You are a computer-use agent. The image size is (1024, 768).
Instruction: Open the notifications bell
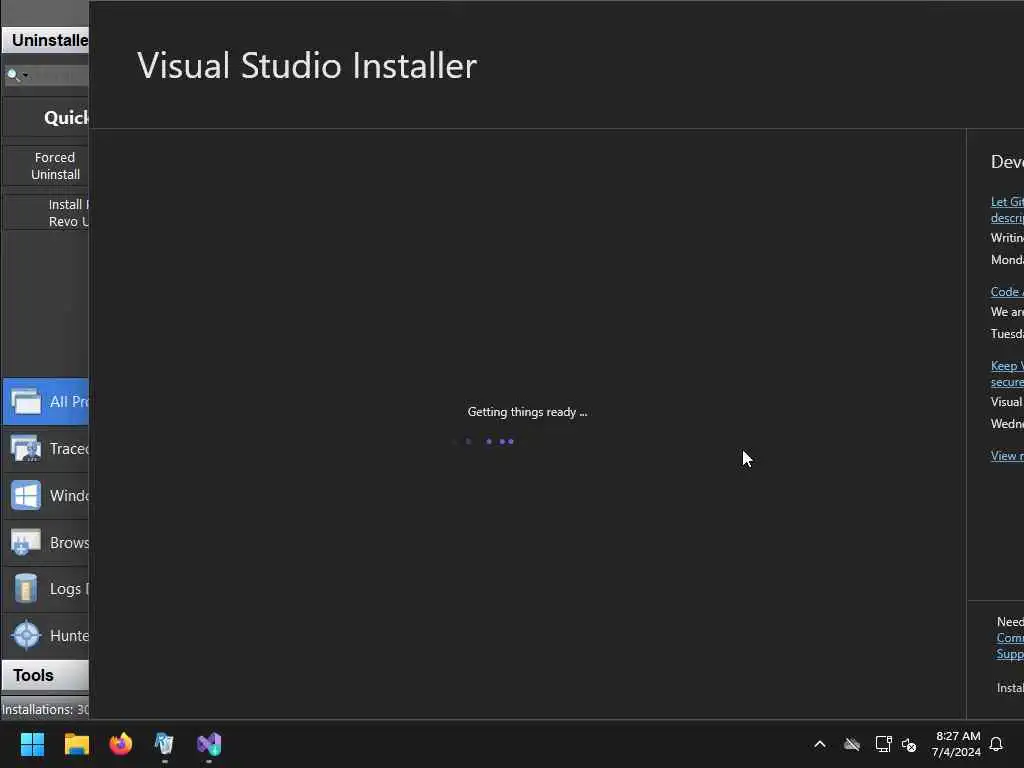click(x=996, y=744)
